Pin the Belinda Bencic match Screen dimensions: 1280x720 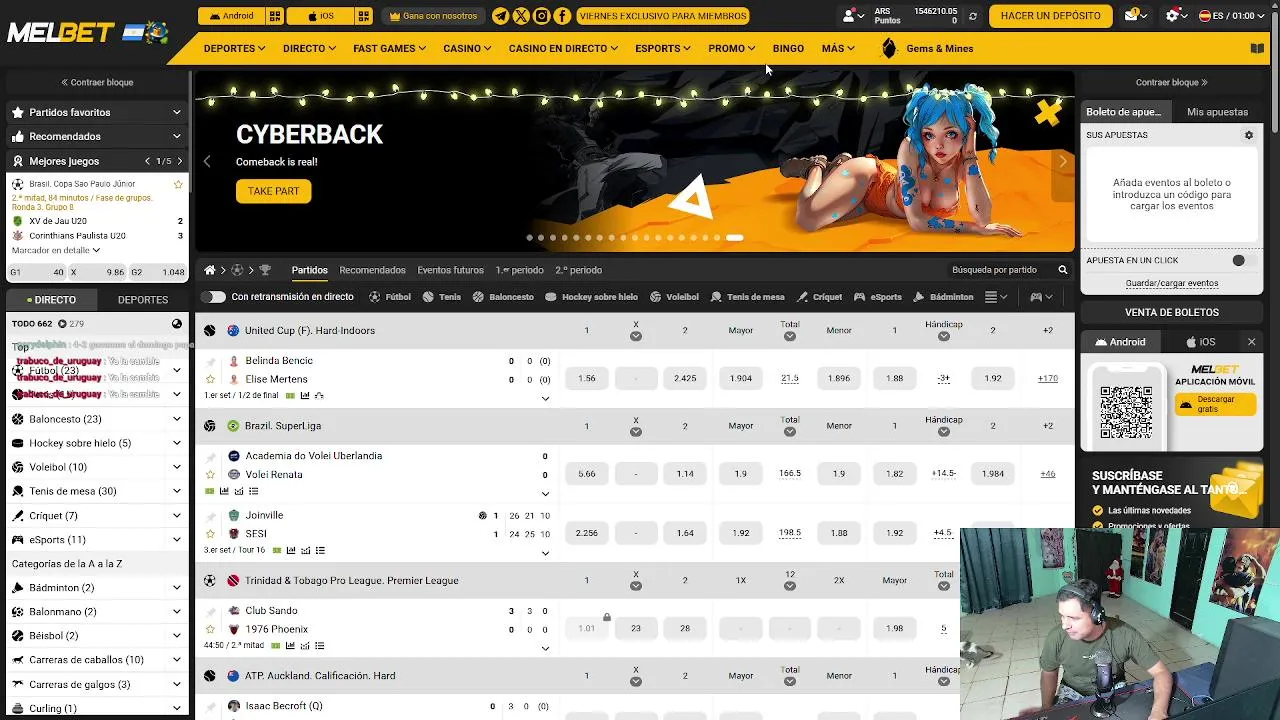[210, 361]
